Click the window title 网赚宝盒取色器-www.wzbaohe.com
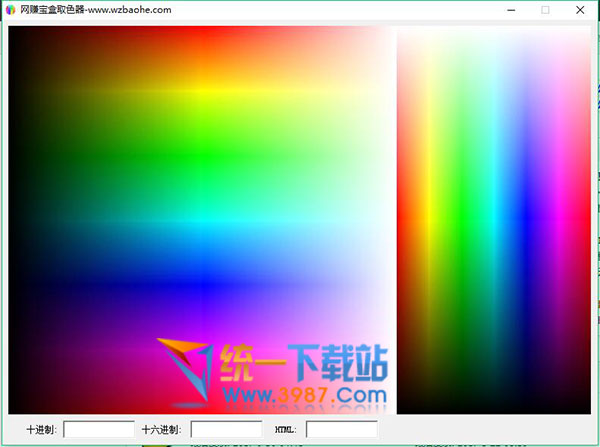The image size is (600, 447). (x=96, y=10)
